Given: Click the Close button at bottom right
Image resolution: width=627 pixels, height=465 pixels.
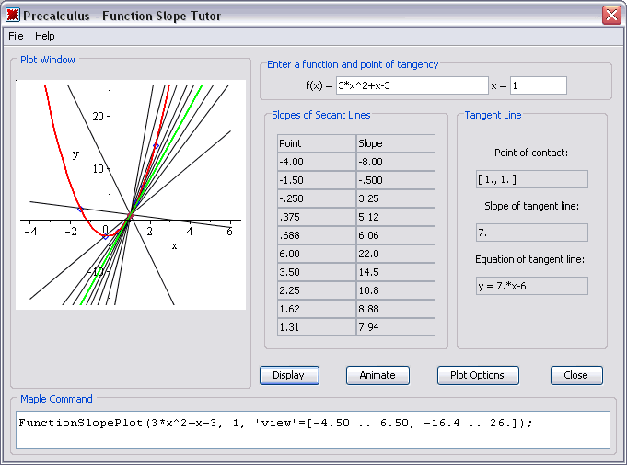Looking at the screenshot, I should pos(576,376).
